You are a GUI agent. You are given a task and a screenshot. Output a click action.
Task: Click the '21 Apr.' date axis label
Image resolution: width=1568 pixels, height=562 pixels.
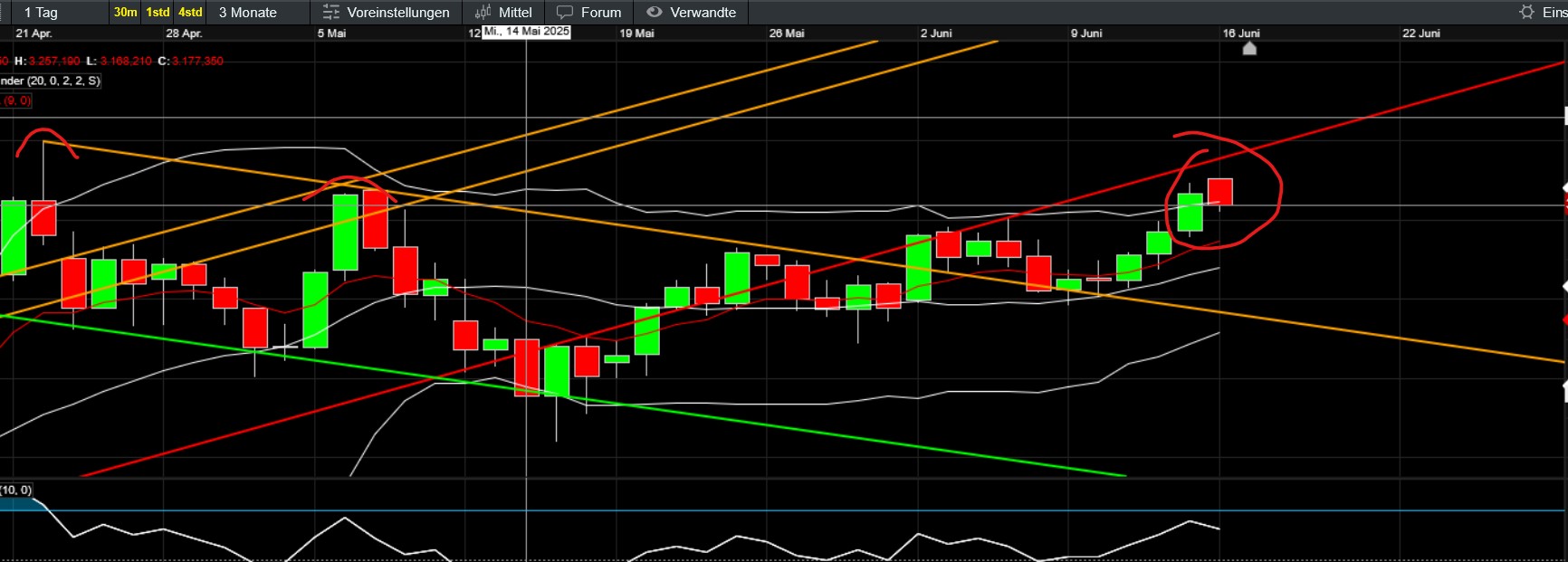34,33
